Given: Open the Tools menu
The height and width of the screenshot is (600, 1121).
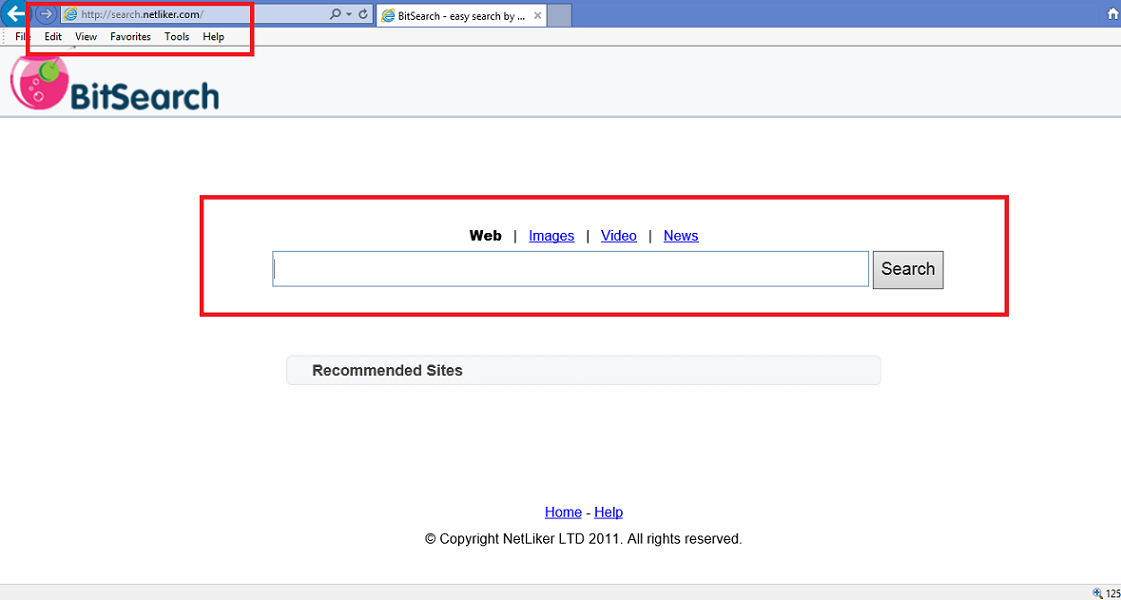Looking at the screenshot, I should click(177, 36).
